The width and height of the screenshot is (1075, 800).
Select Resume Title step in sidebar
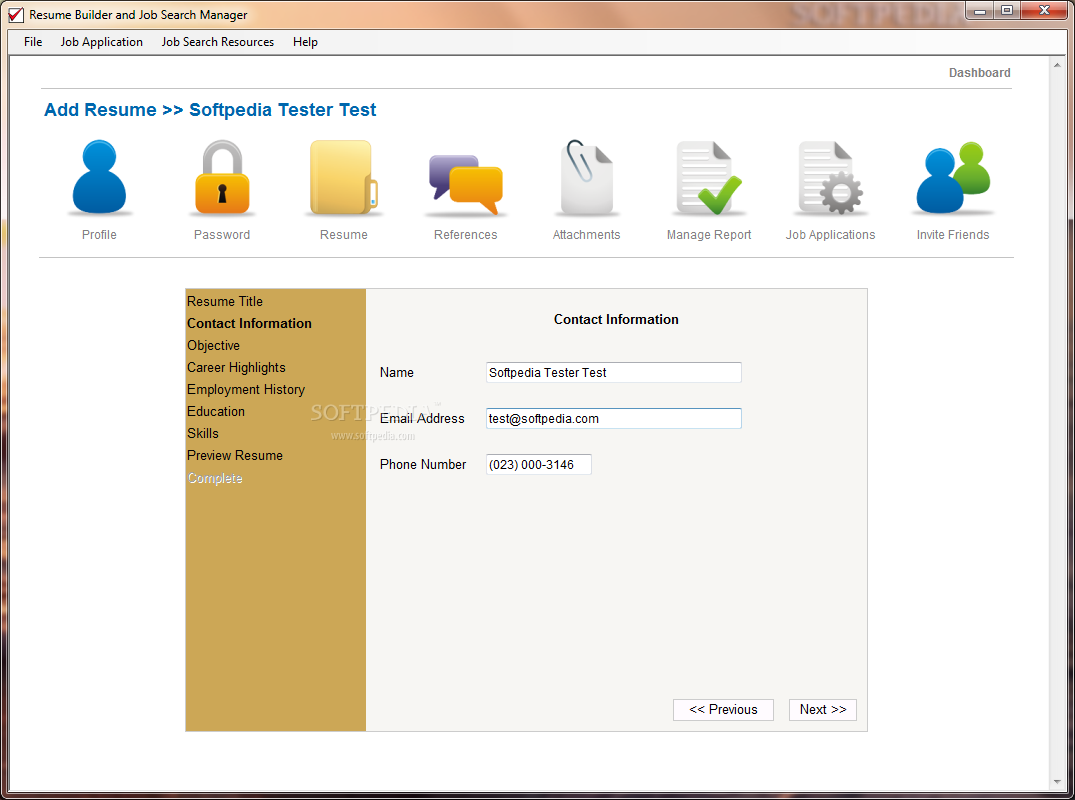pyautogui.click(x=225, y=302)
